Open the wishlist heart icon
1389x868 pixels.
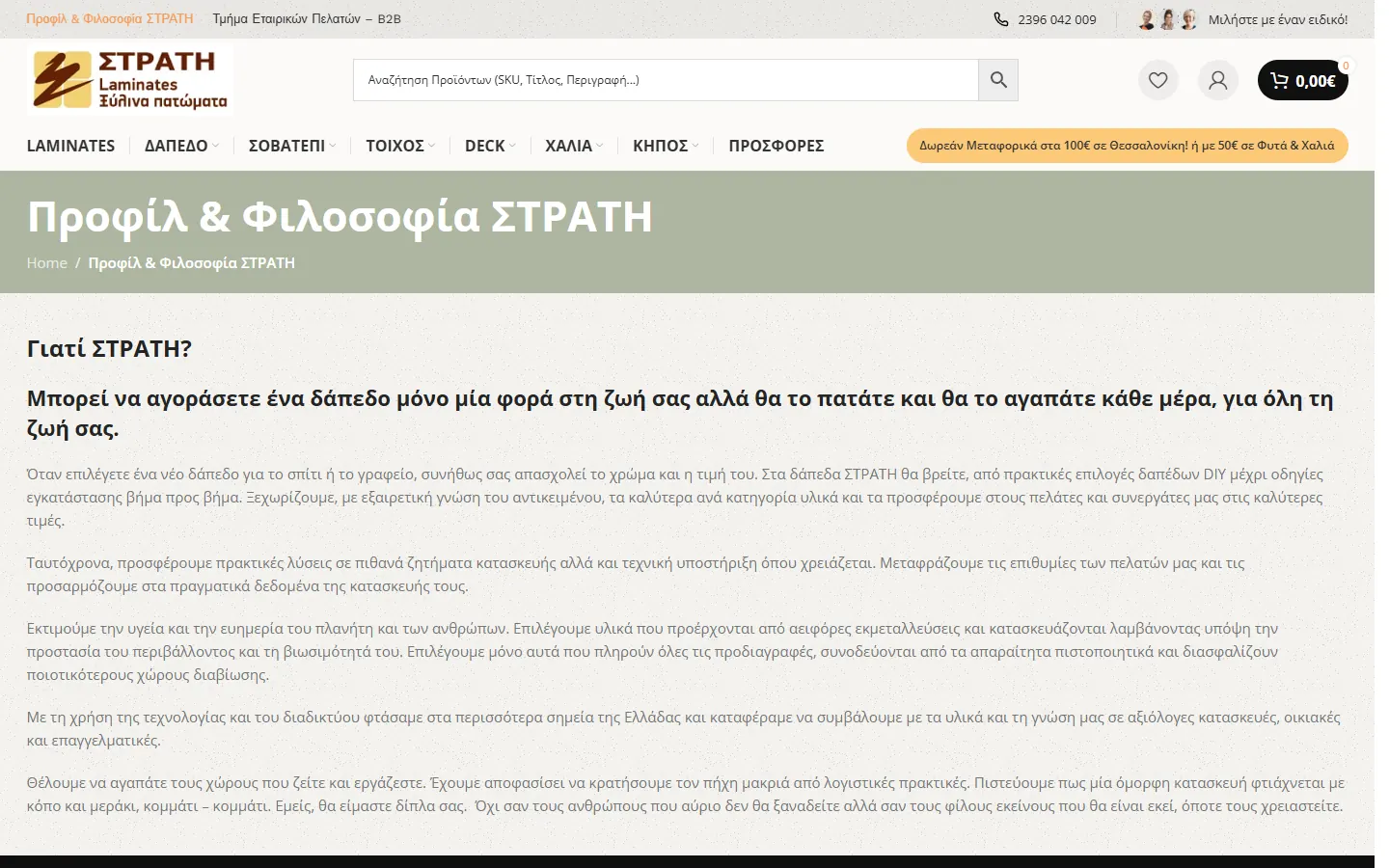(1158, 80)
